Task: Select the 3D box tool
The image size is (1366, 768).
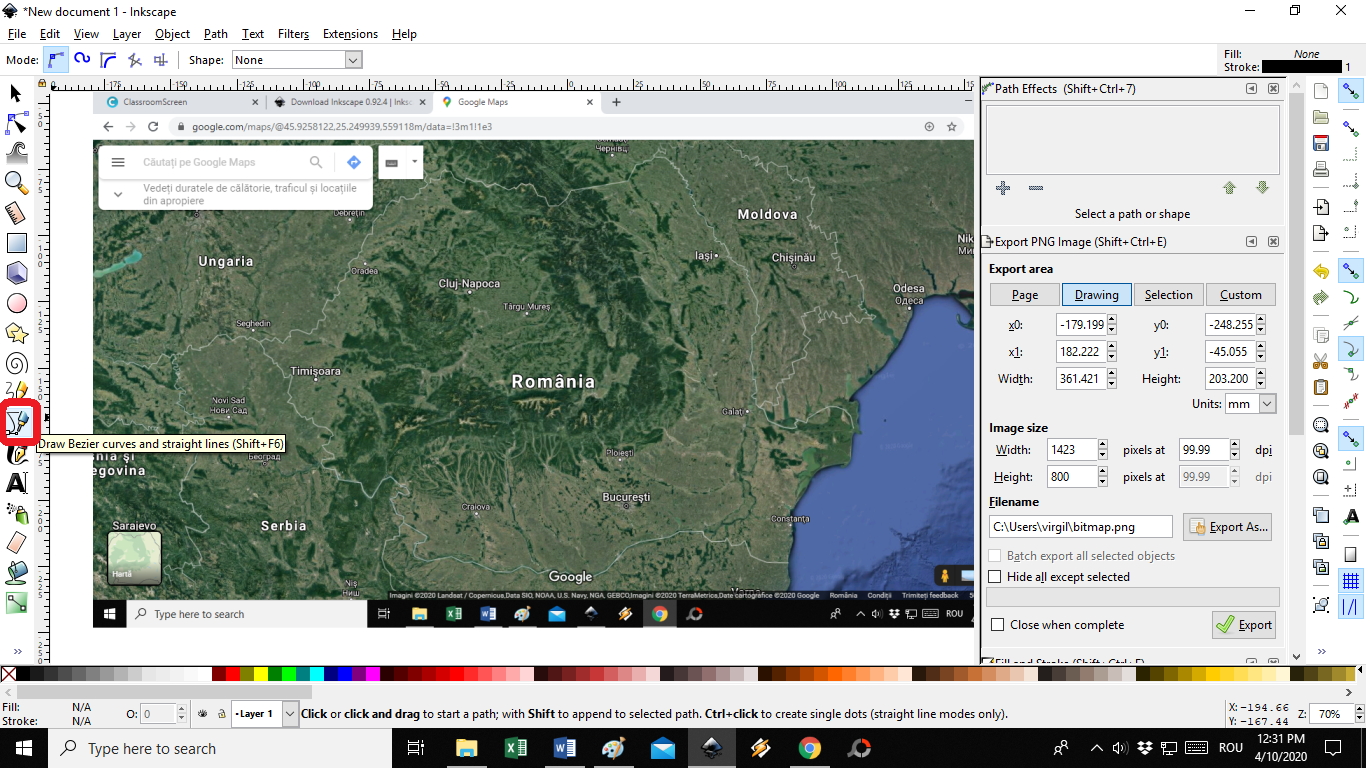Action: point(16,273)
